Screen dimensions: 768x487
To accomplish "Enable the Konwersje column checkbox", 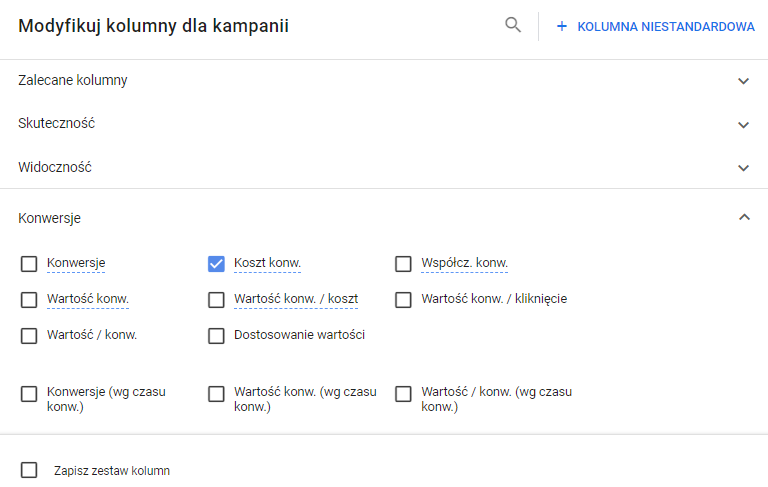I will (x=29, y=264).
